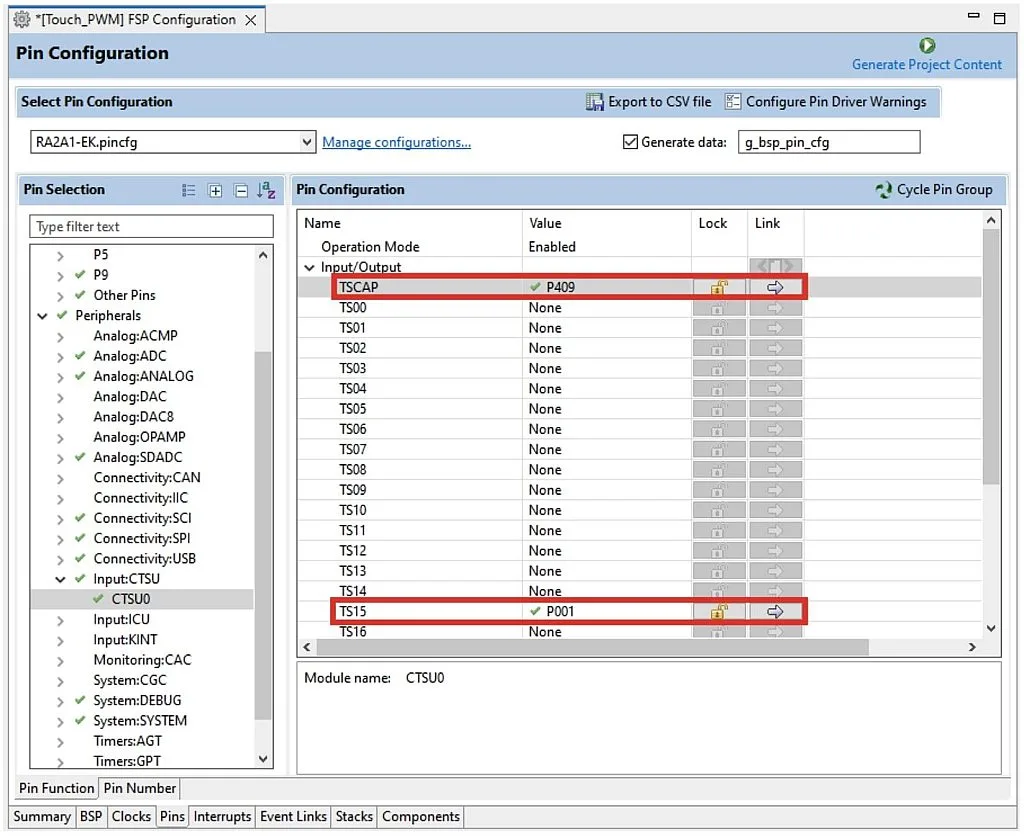This screenshot has height=836, width=1024.
Task: Collapse the Input/Output group
Action: coord(310,267)
